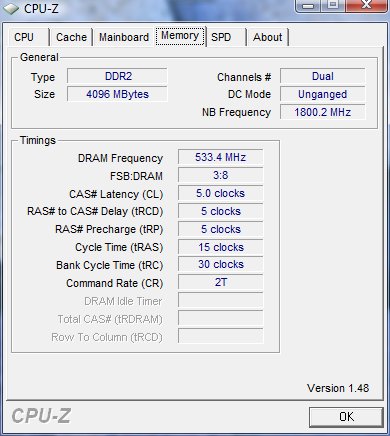Minimize the CPU-Z window
The height and width of the screenshot is (436, 390).
pos(308,5)
